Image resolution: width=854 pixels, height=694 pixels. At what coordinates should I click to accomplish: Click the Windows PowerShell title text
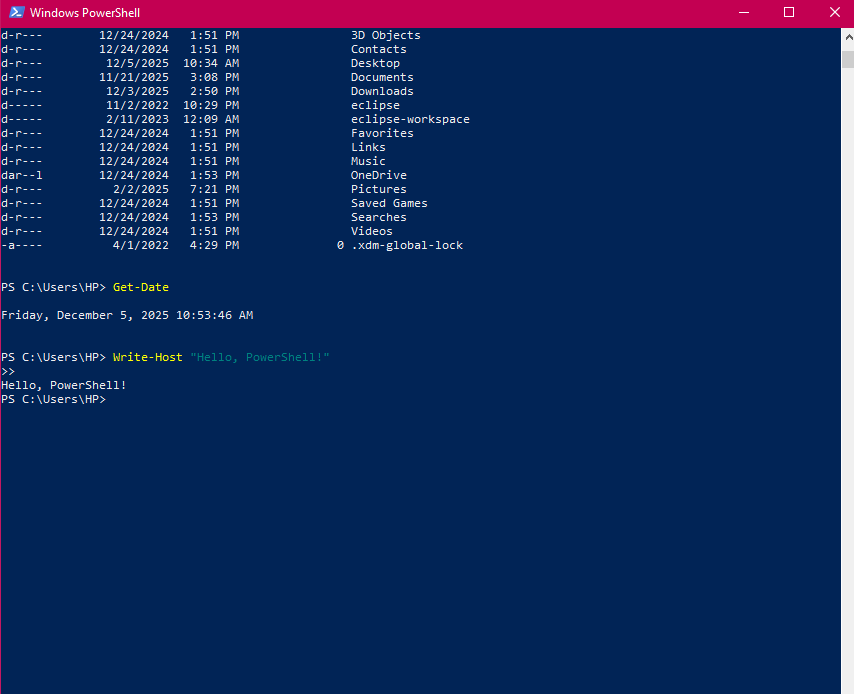85,13
